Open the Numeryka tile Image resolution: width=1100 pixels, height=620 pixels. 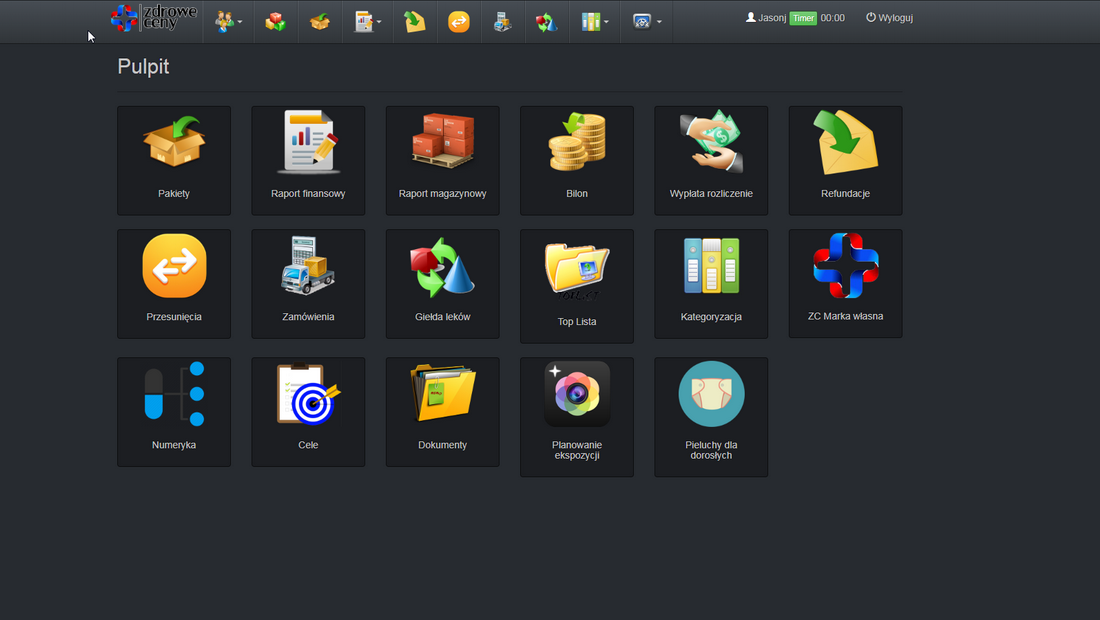click(174, 411)
